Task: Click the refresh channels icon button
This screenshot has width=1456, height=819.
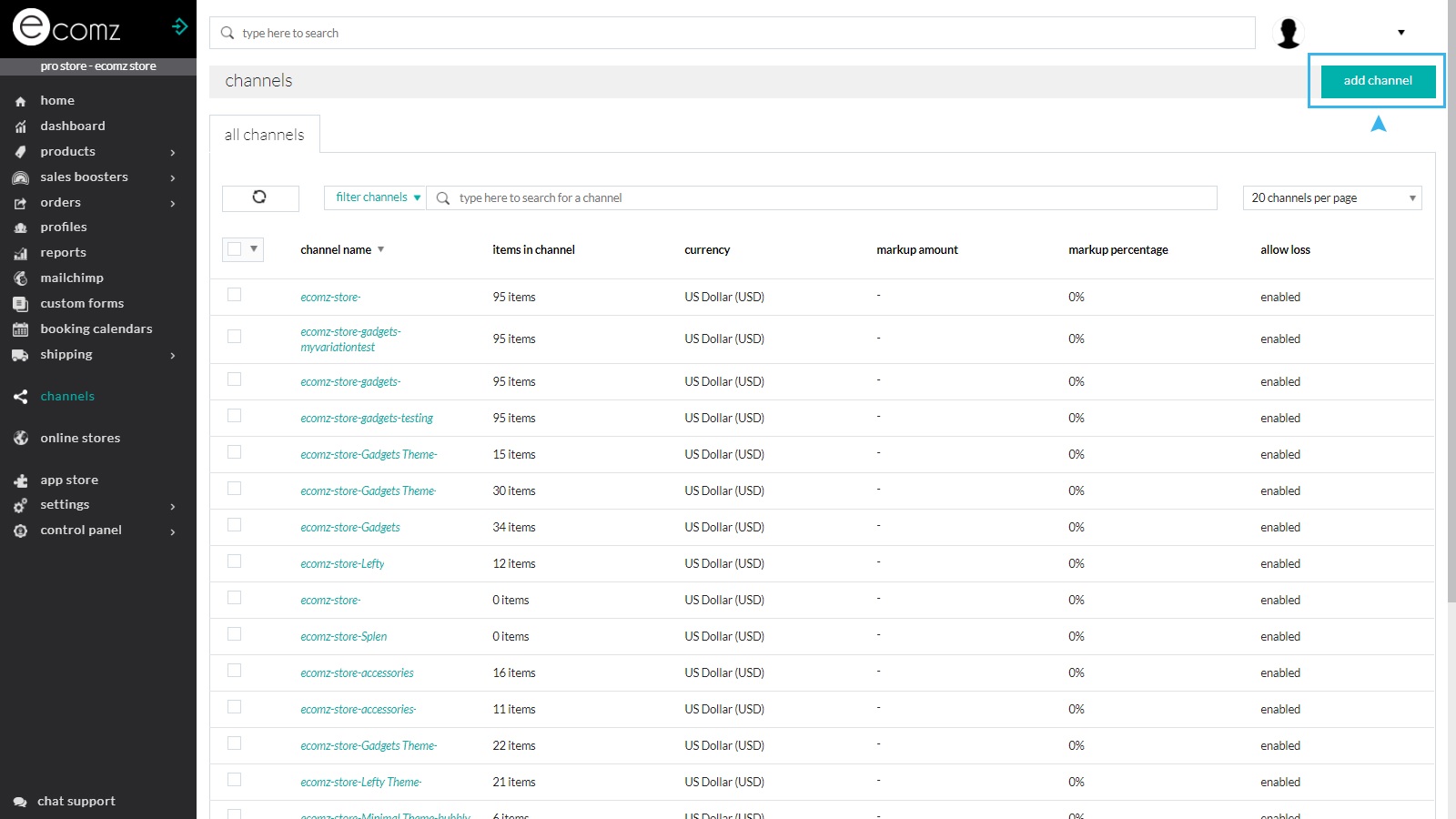Action: [259, 197]
